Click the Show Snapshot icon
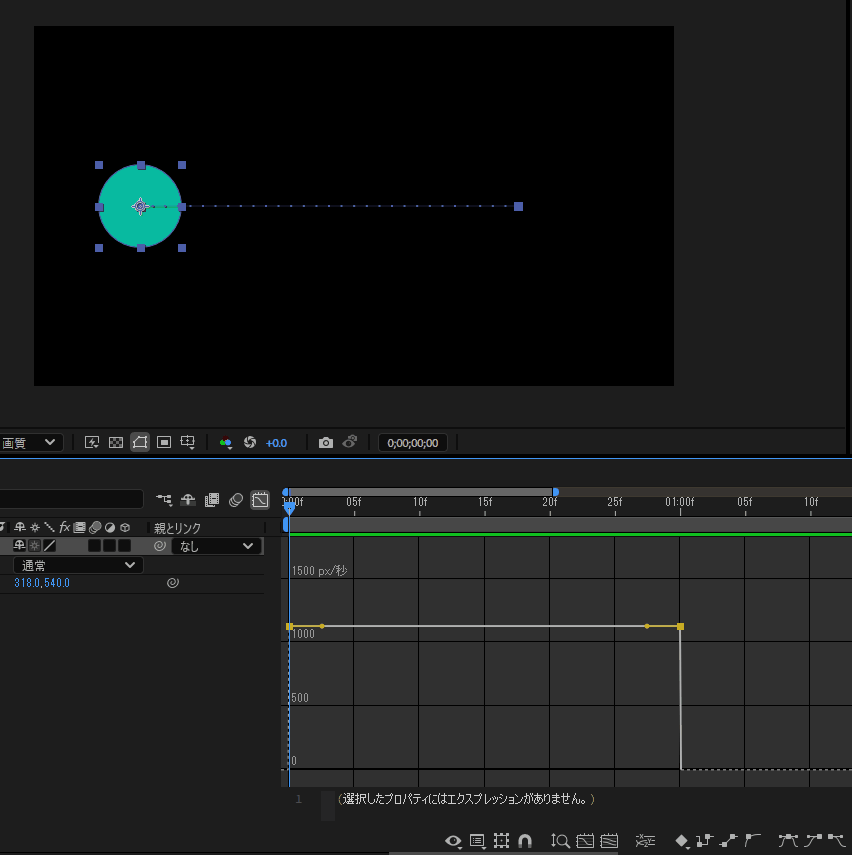This screenshot has width=852, height=855. point(350,441)
